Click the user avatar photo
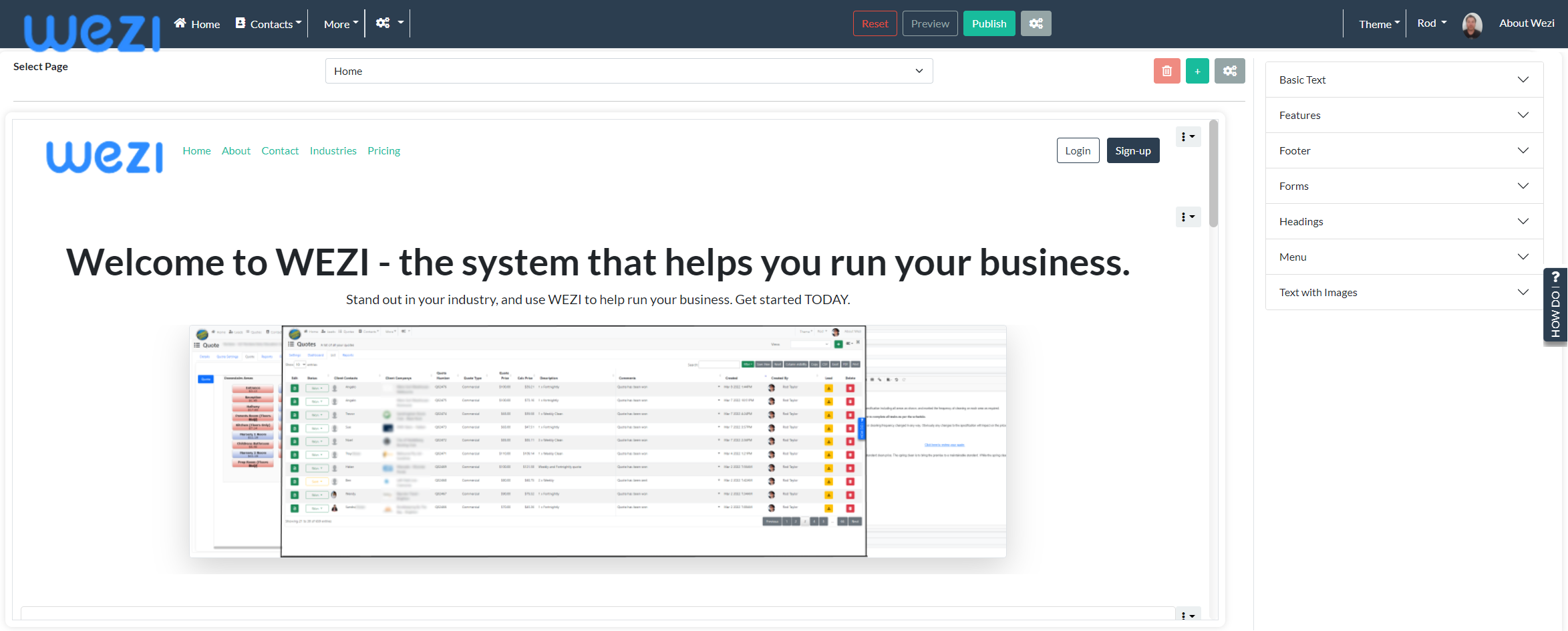Image resolution: width=1568 pixels, height=631 pixels. (1472, 25)
